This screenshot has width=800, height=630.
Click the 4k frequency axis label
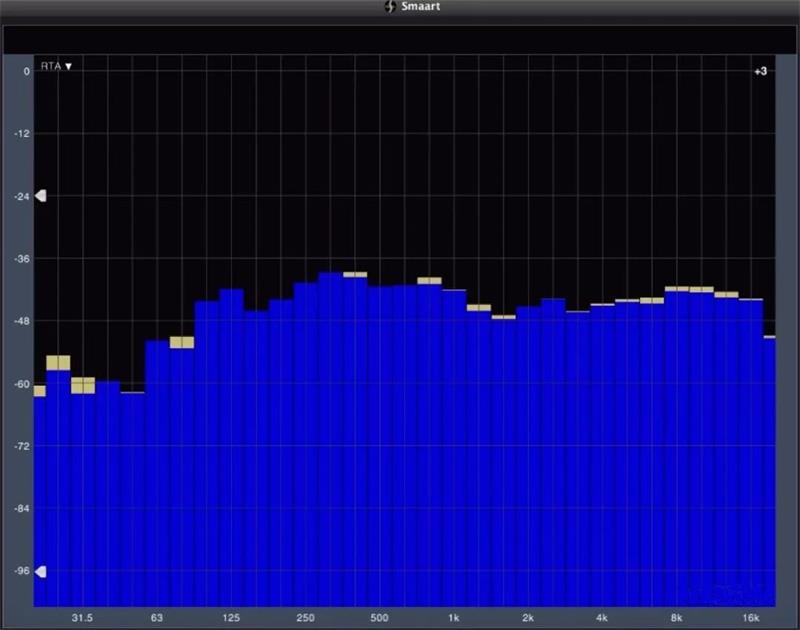(602, 617)
